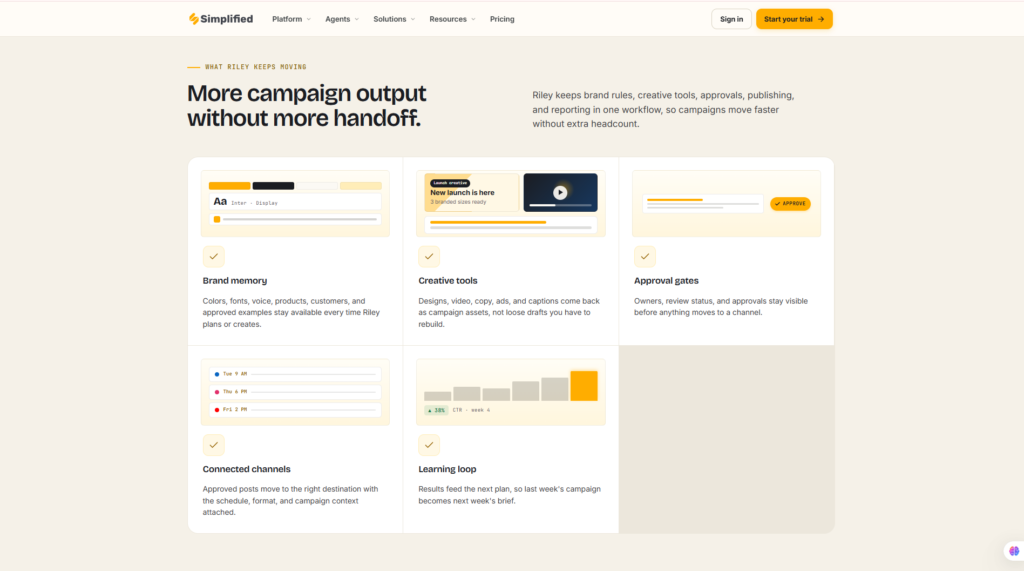Expand the Resources dropdown chevron
Viewport: 1024px width, 571px height.
click(x=473, y=20)
